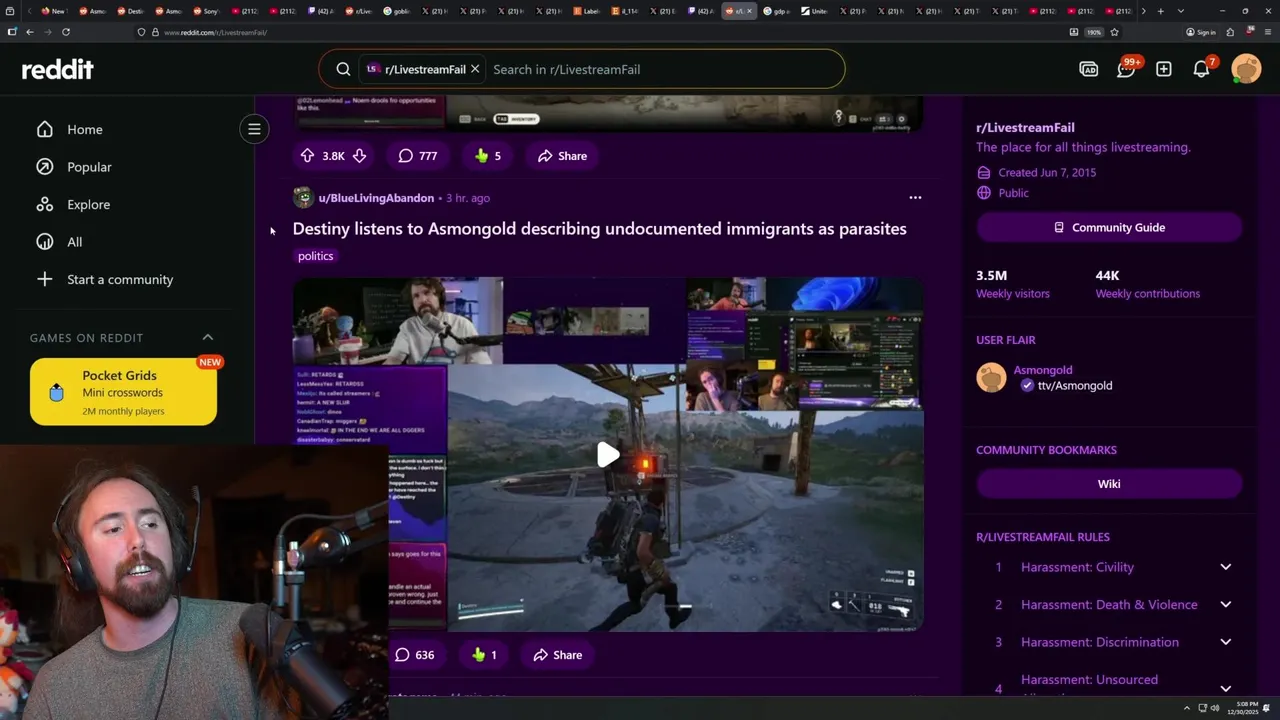The width and height of the screenshot is (1280, 720).
Task: Open the Community Guide button
Action: coord(1109,227)
